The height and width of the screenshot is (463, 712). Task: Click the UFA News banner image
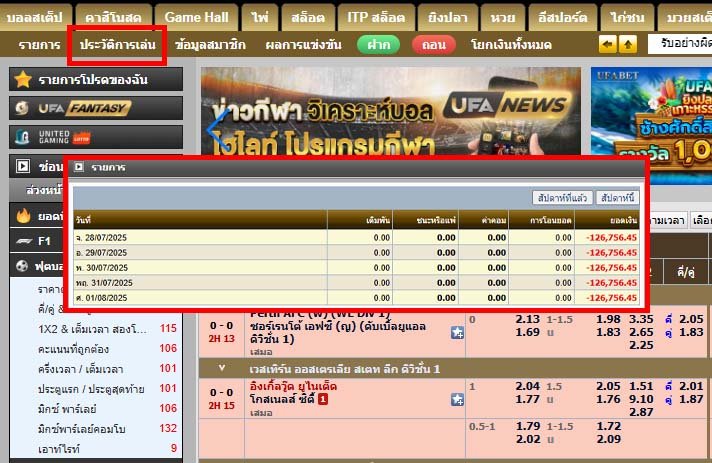[x=388, y=110]
